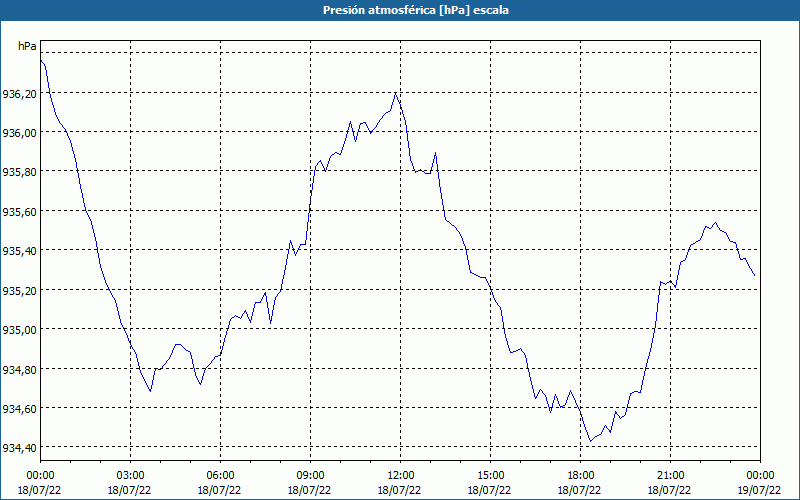Click the 934,40 y-axis value
Screen dimensions: 800x500
pos(19,447)
